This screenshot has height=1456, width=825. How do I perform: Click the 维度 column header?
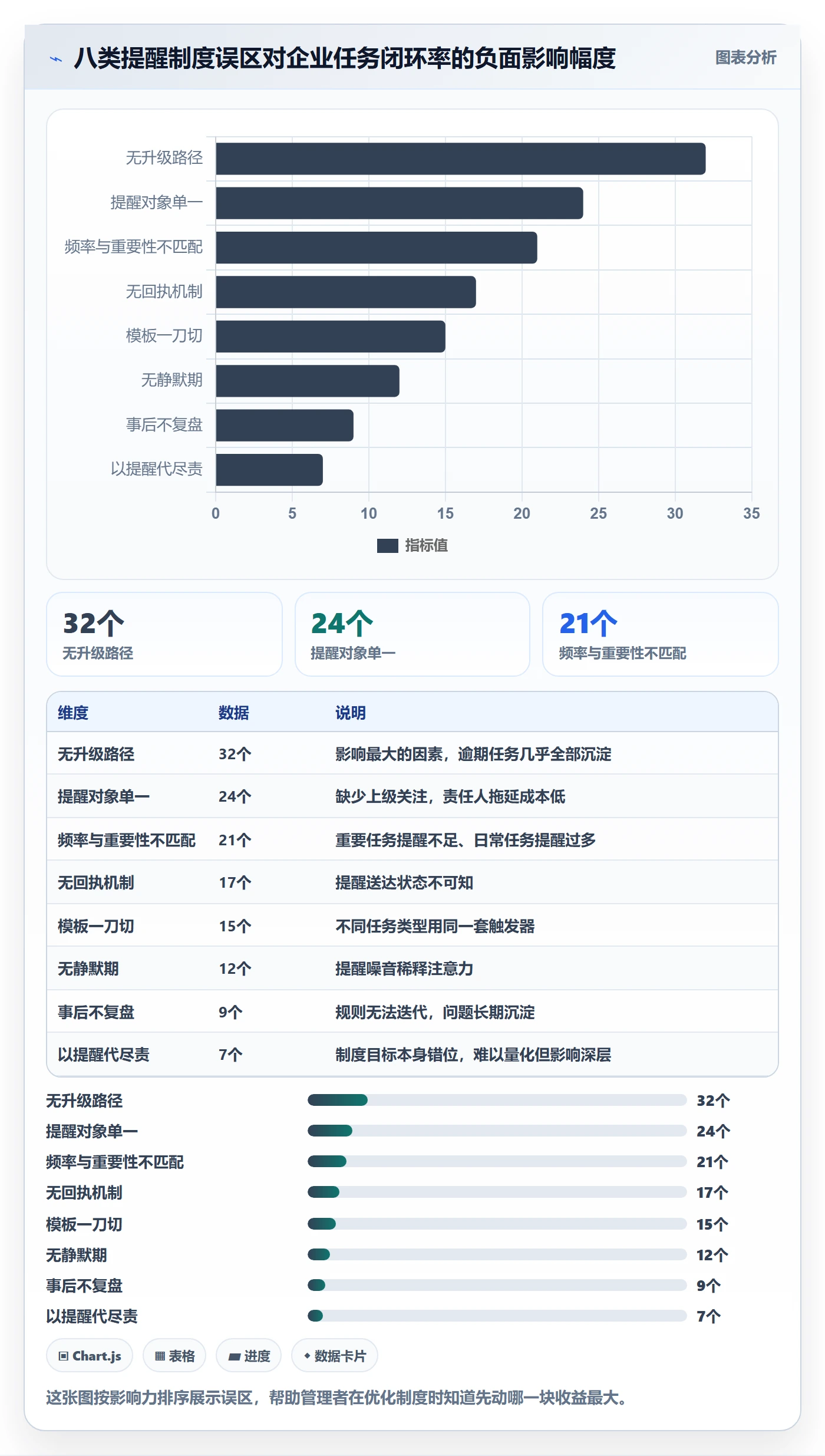tap(73, 713)
